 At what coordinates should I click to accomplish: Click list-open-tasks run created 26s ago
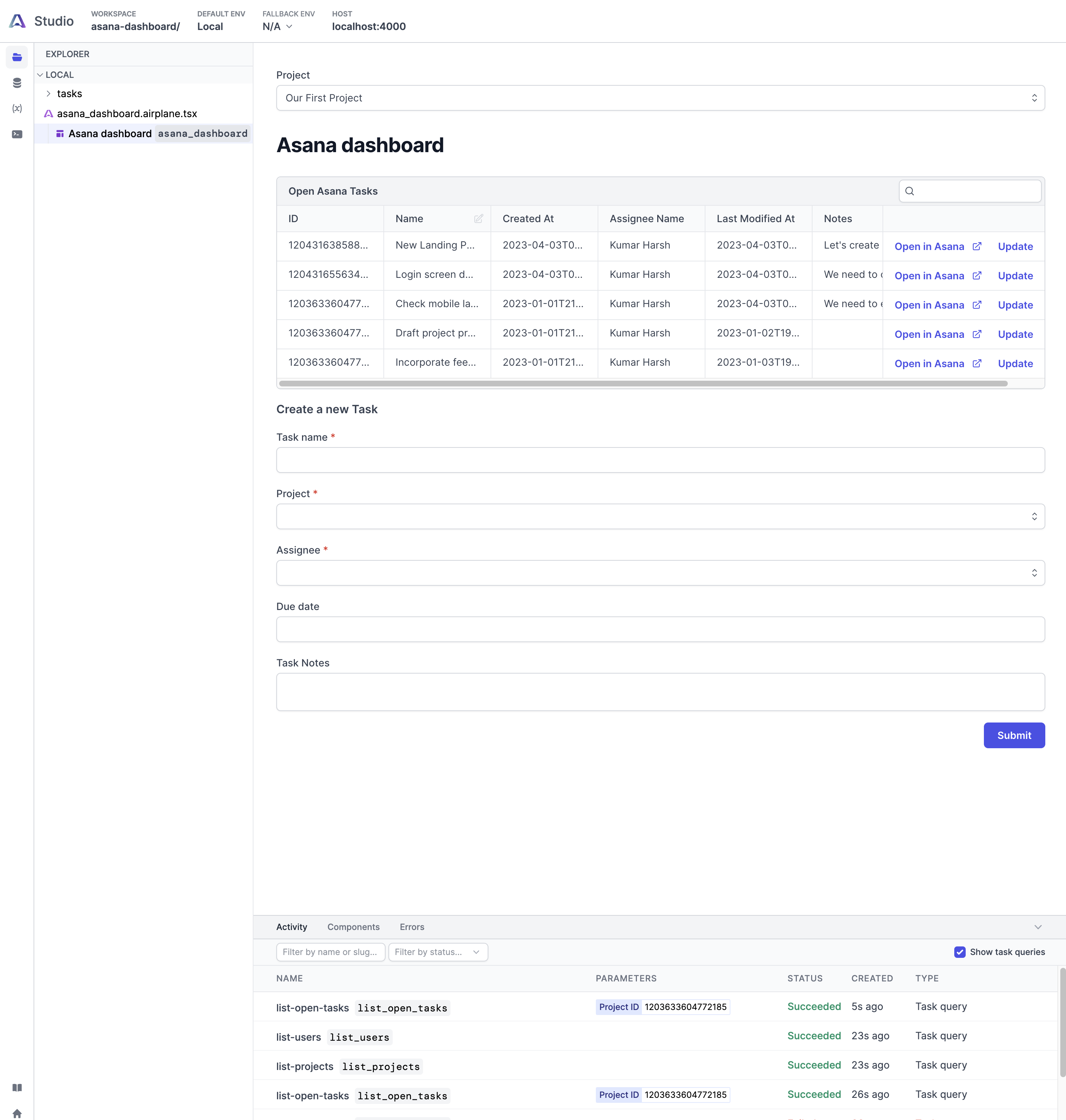coord(655,1094)
